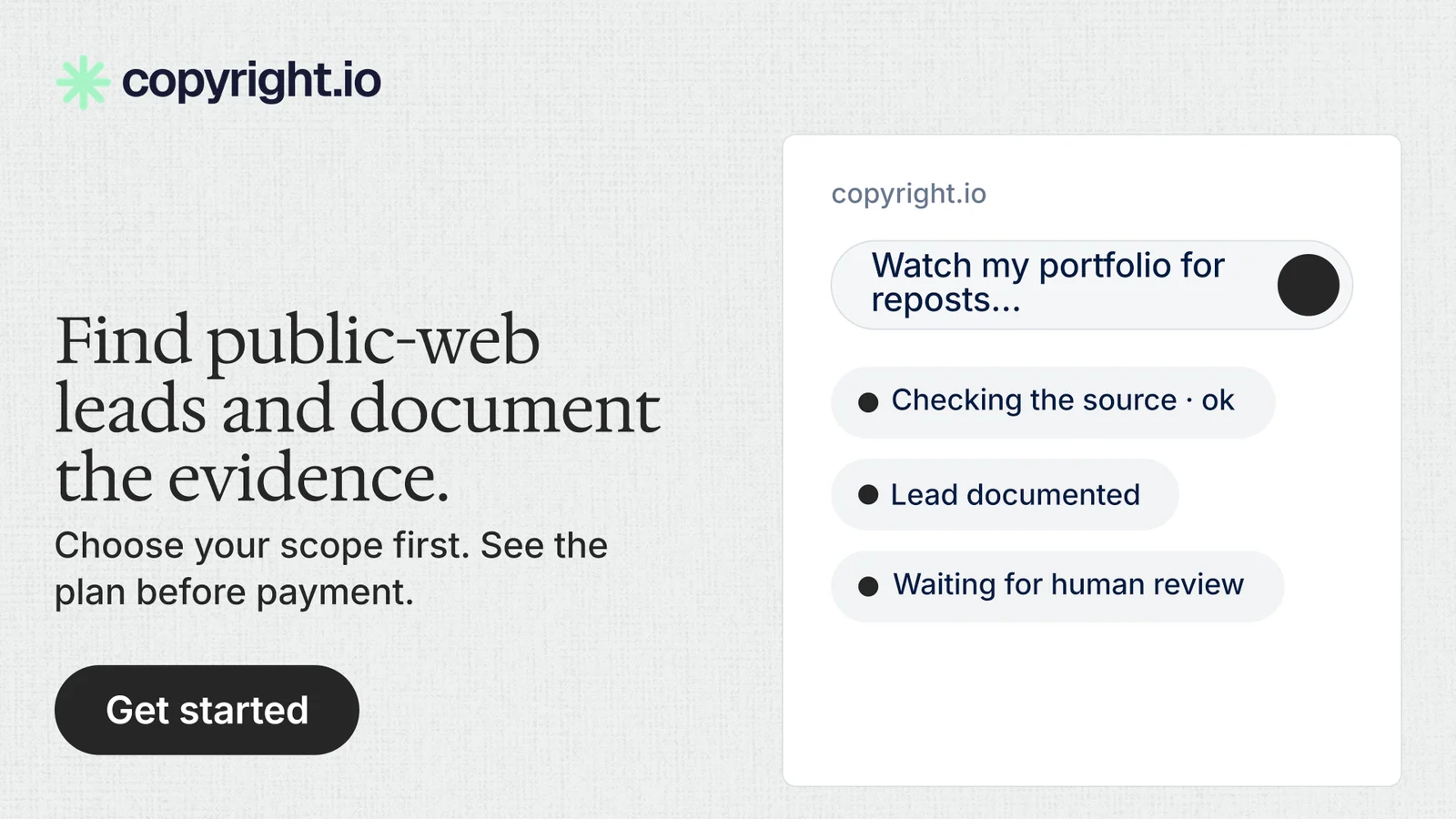Screen dimensions: 1456x819
Task: Click the dark round send button
Action: pyautogui.click(x=1308, y=285)
